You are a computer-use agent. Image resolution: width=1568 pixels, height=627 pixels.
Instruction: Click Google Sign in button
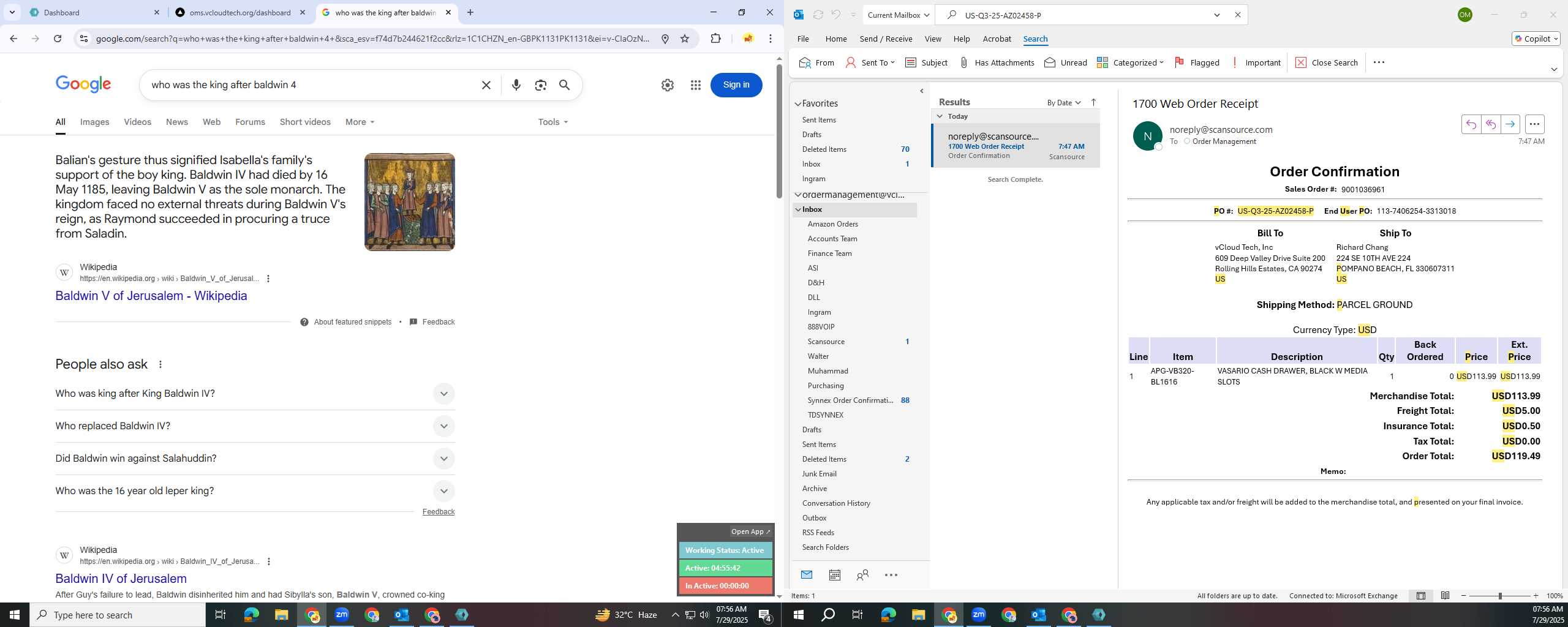tap(736, 85)
